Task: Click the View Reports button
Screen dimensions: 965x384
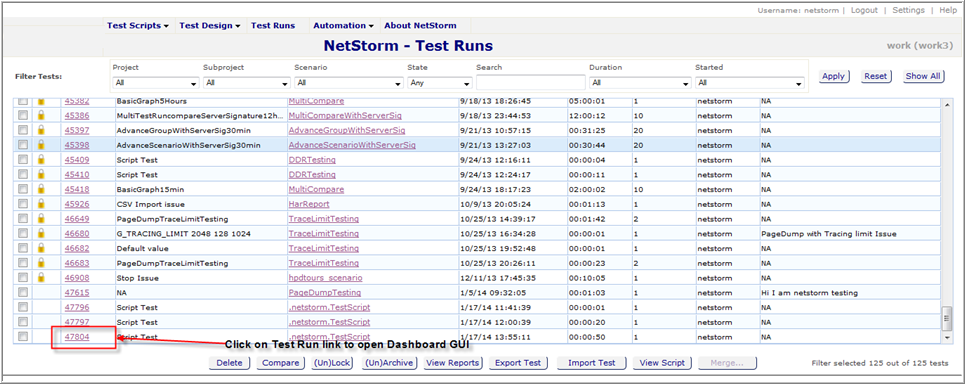Action: [453, 363]
